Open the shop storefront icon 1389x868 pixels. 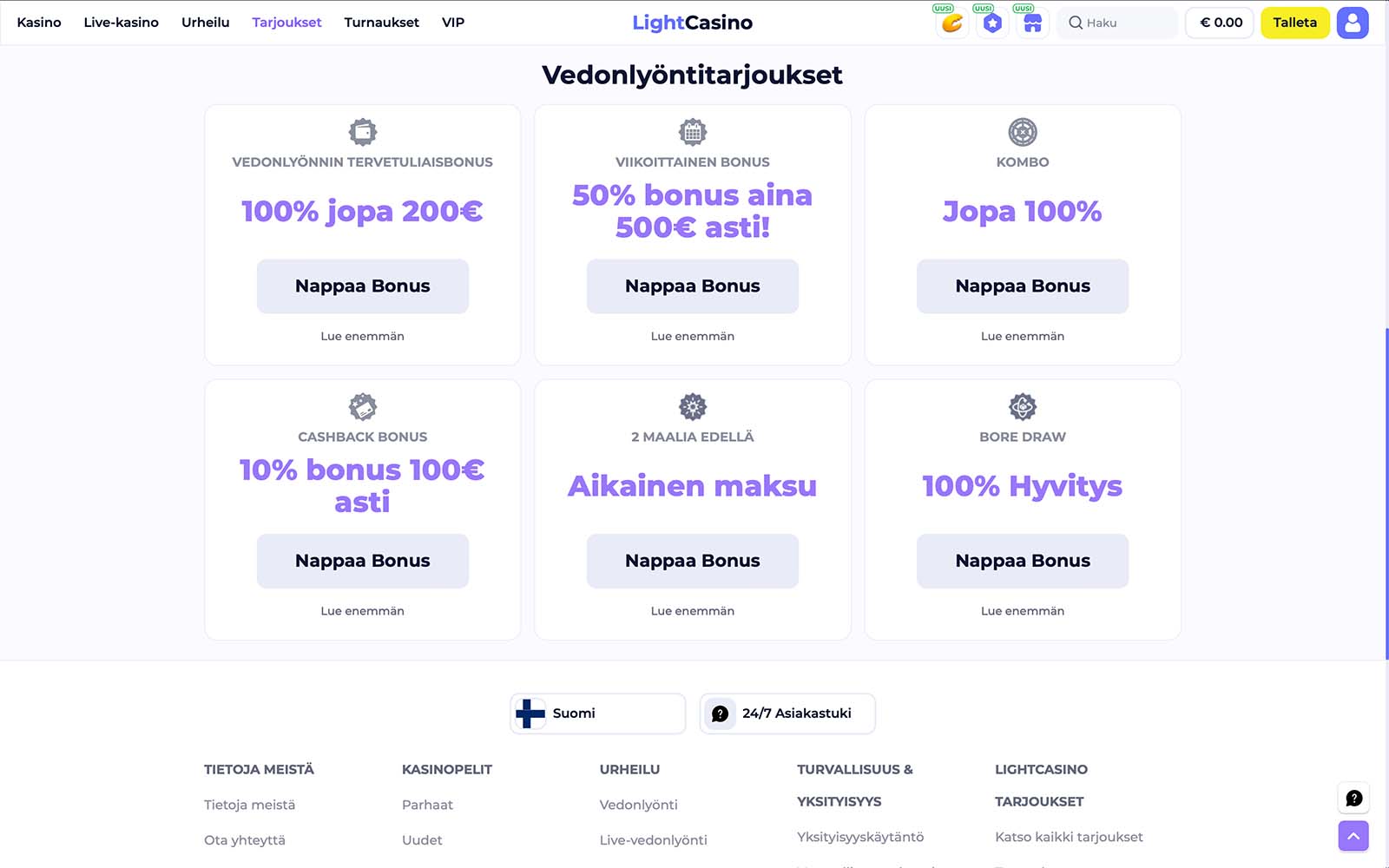pos(1032,23)
